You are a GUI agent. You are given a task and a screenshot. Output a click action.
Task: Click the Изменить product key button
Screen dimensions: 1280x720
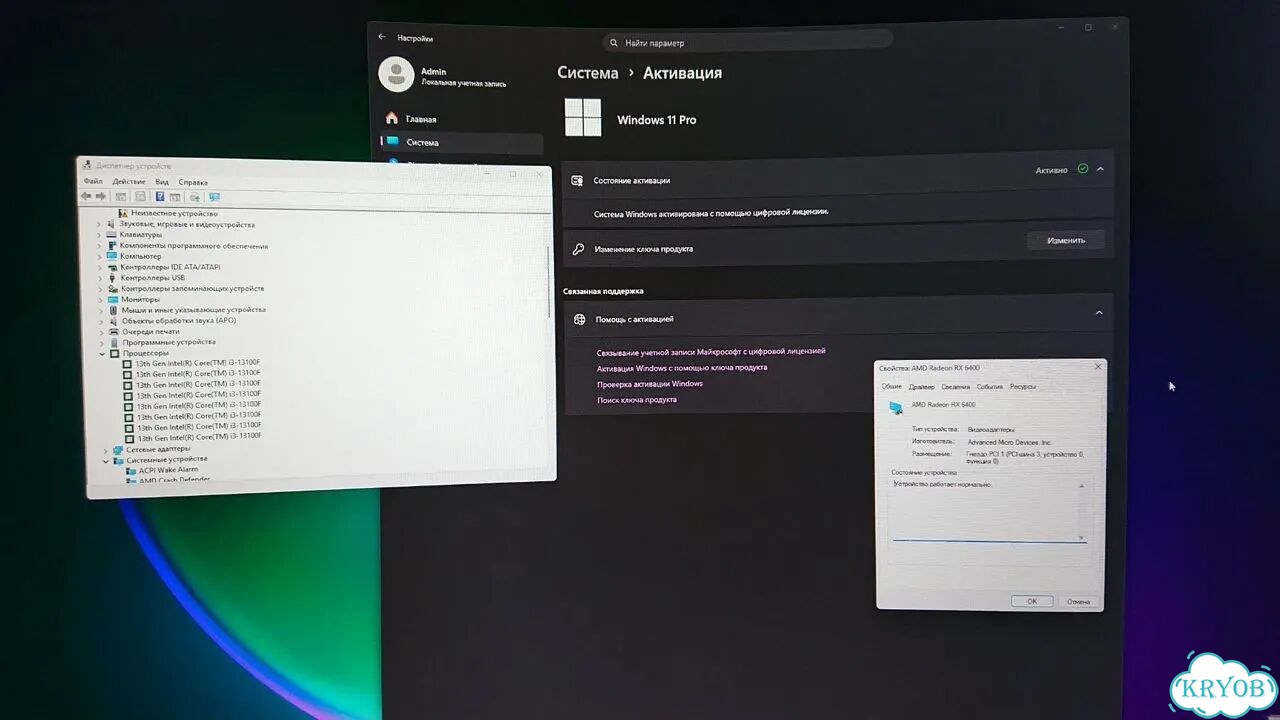[x=1066, y=241]
